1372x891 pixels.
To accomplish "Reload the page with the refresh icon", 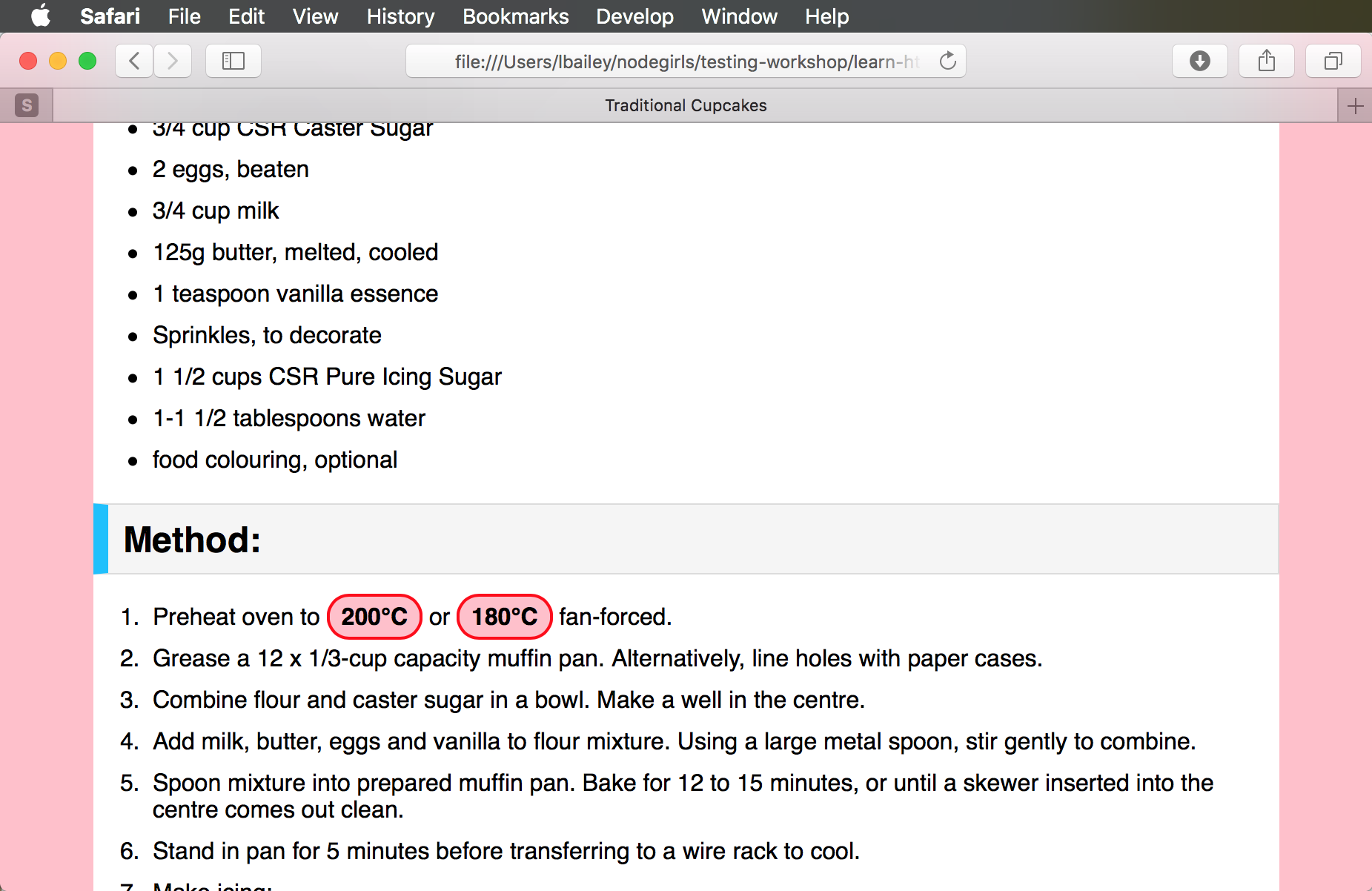I will pyautogui.click(x=947, y=61).
